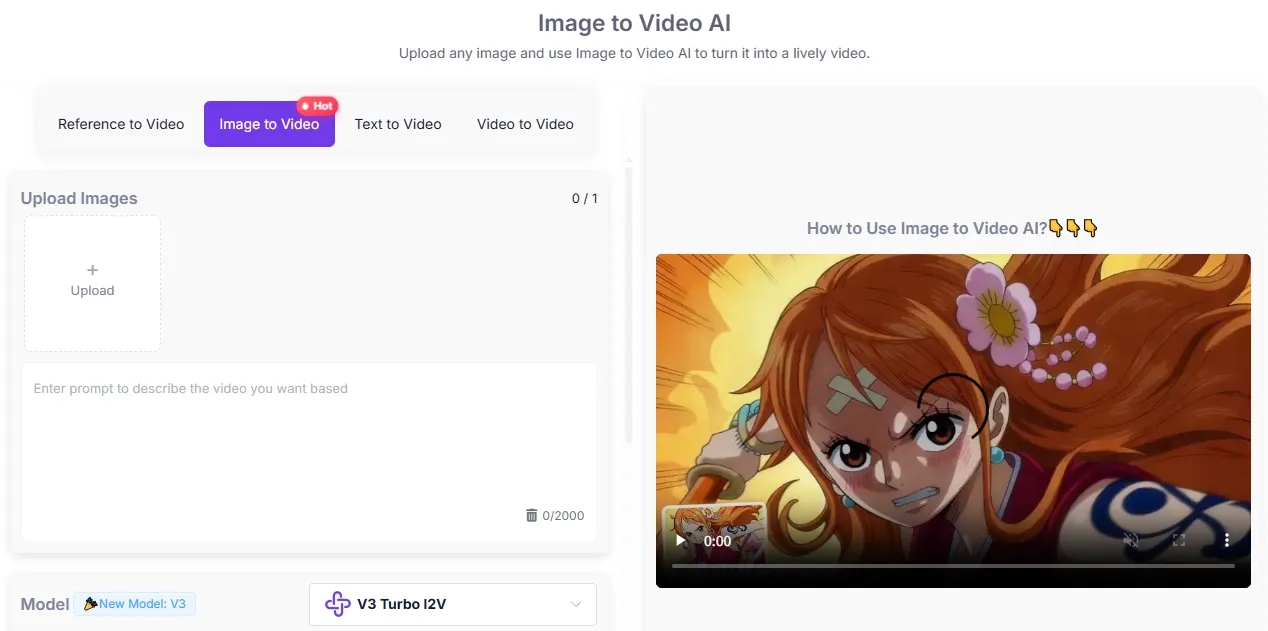This screenshot has width=1268, height=631.
Task: Click the V3 Turbo model logo icon
Action: pyautogui.click(x=338, y=604)
